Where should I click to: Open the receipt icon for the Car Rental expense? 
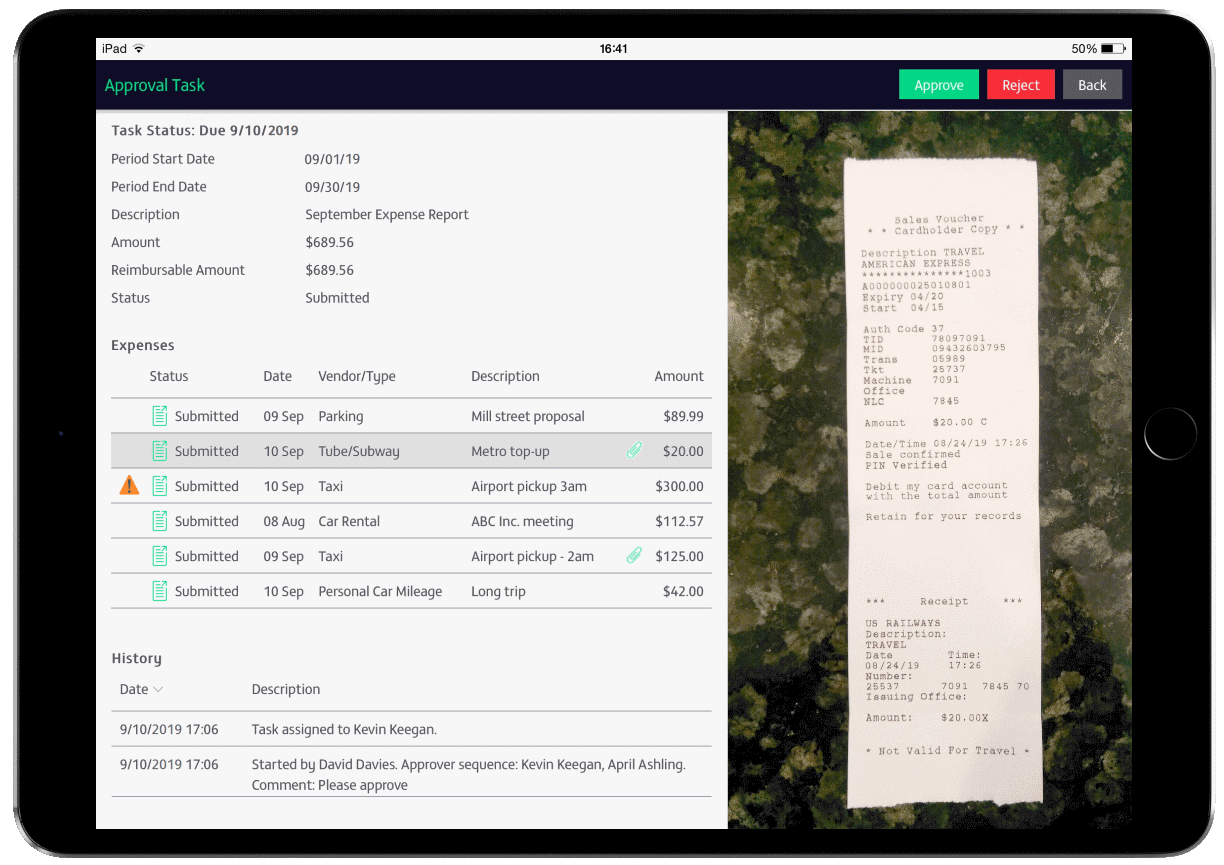click(161, 520)
